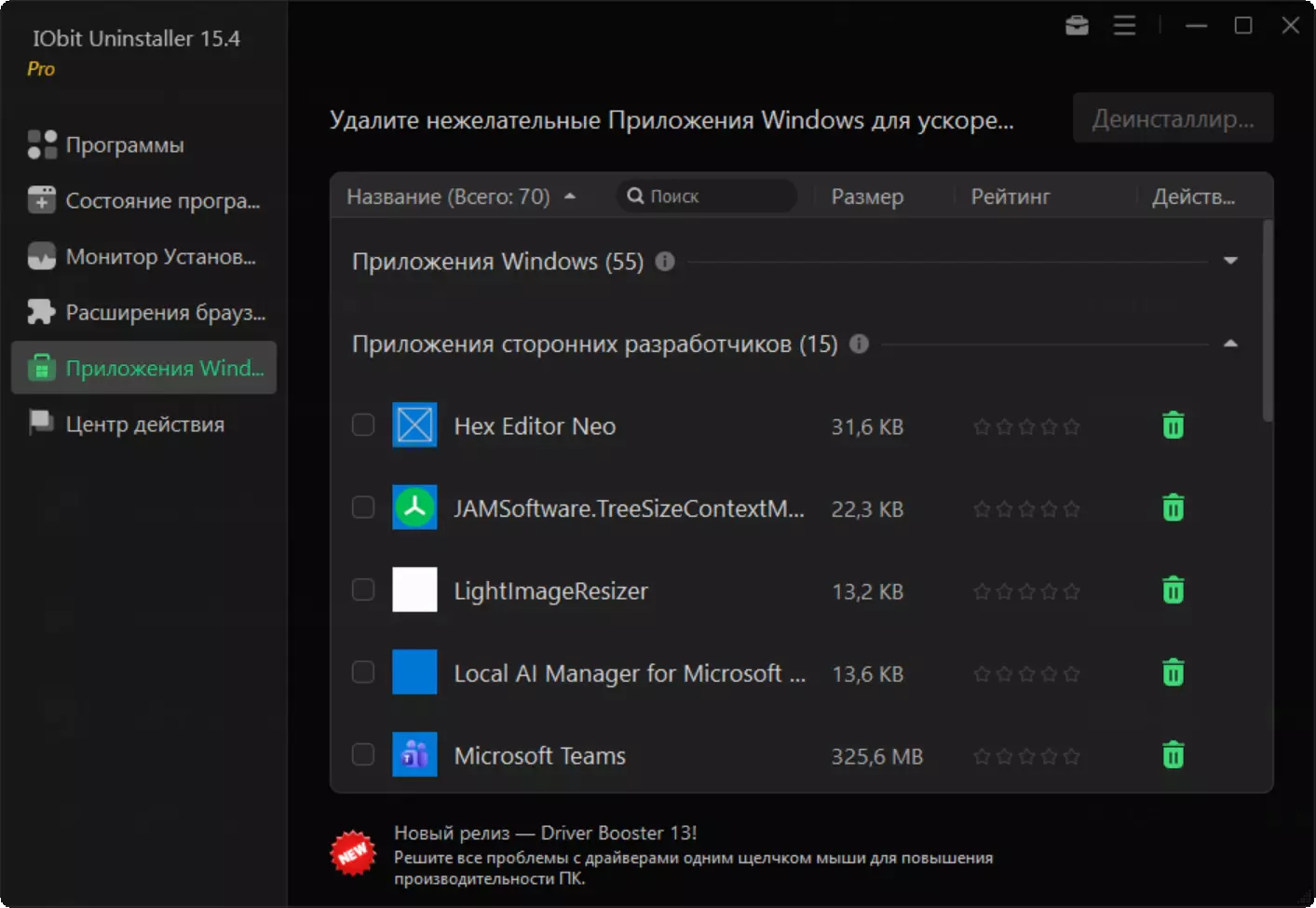The image size is (1316, 908).
Task: Click trash icon for LightImageResizer
Action: click(1173, 590)
